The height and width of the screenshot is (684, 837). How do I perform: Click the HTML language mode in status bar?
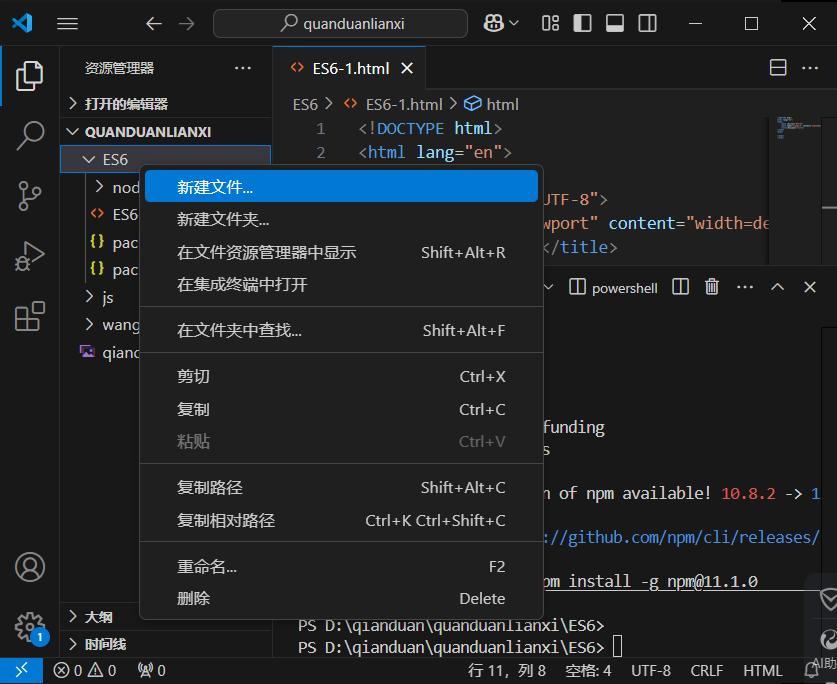tap(763, 671)
